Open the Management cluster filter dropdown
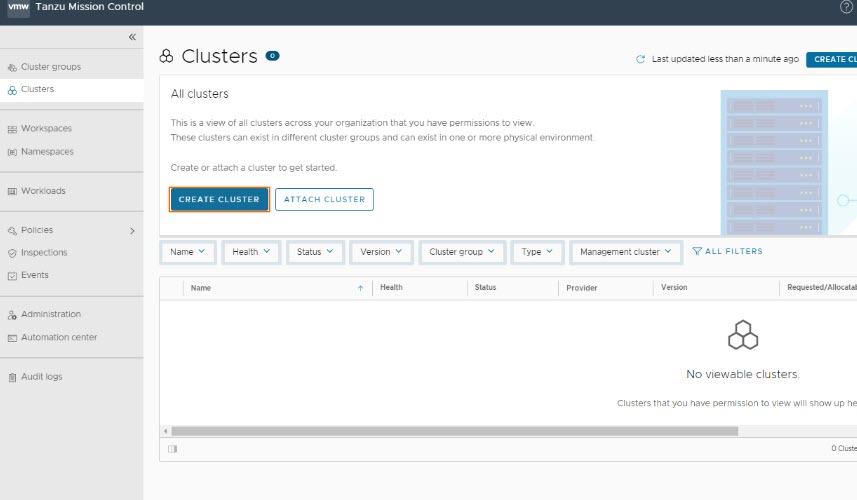 (x=626, y=252)
